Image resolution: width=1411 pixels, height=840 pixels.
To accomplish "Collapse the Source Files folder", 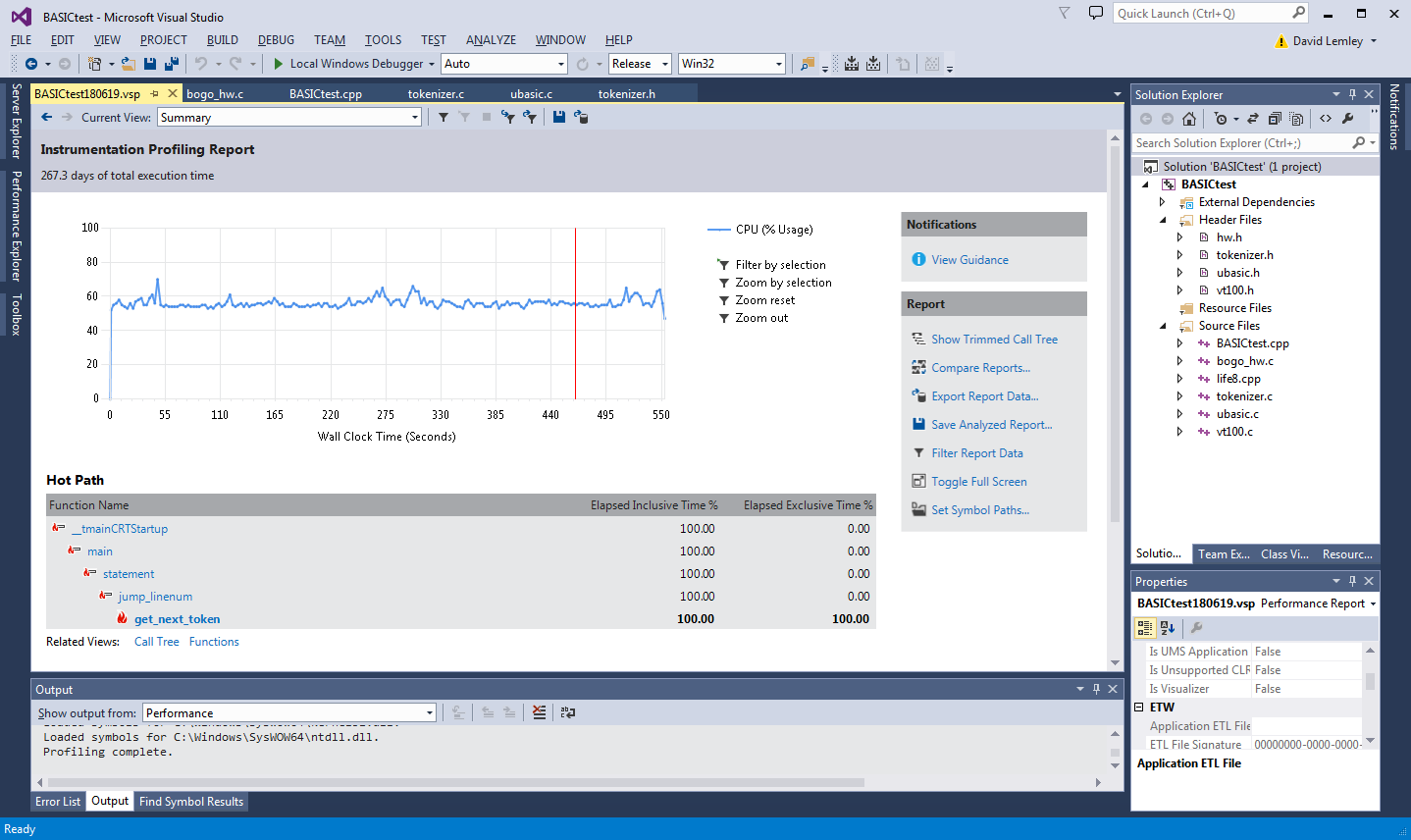I will (1163, 326).
